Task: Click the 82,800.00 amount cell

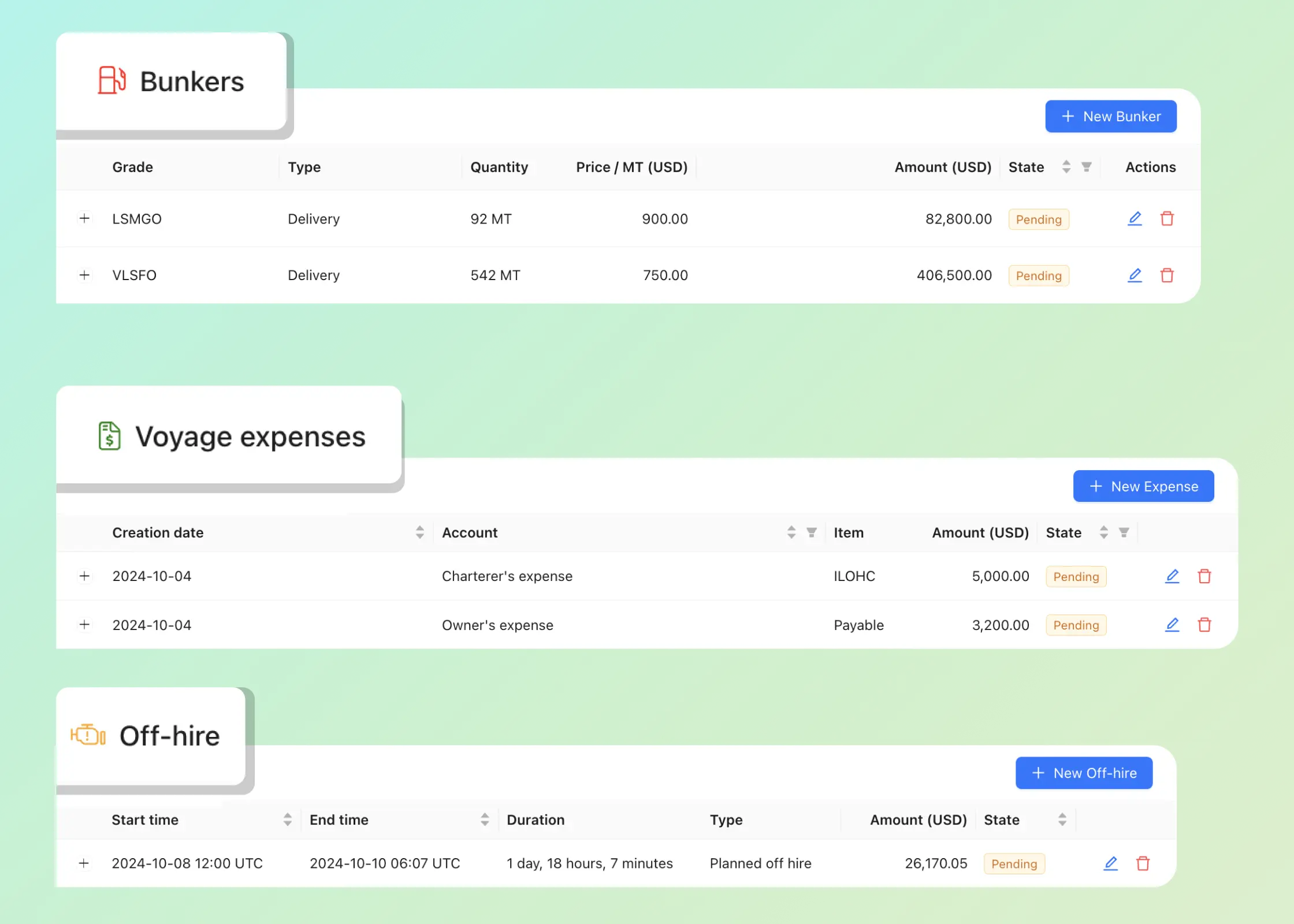Action: (958, 219)
